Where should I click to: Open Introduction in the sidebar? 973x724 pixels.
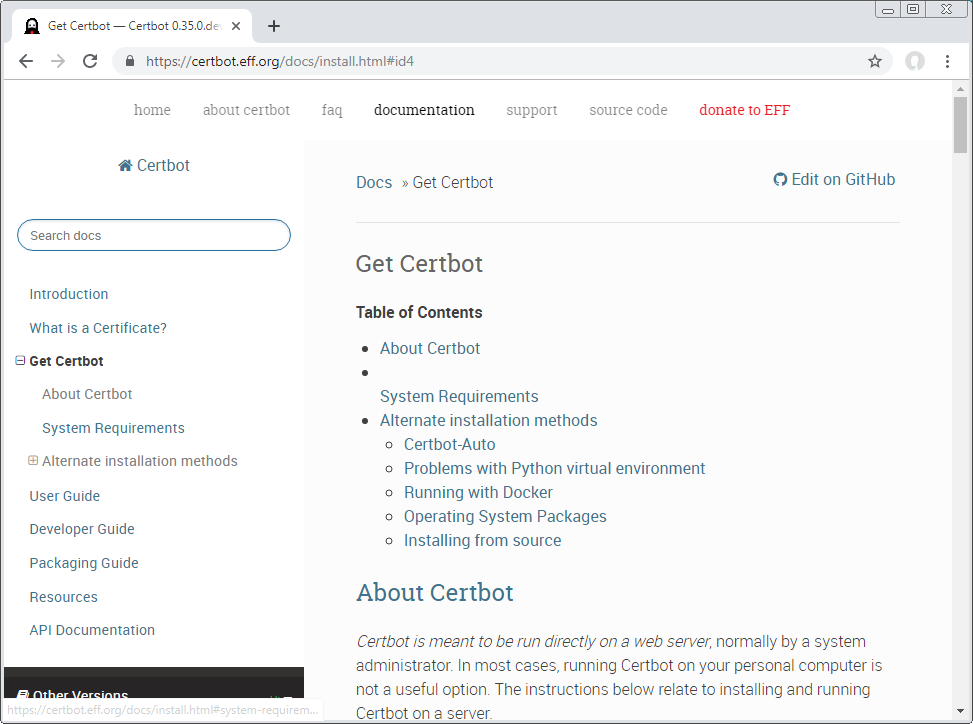(69, 294)
